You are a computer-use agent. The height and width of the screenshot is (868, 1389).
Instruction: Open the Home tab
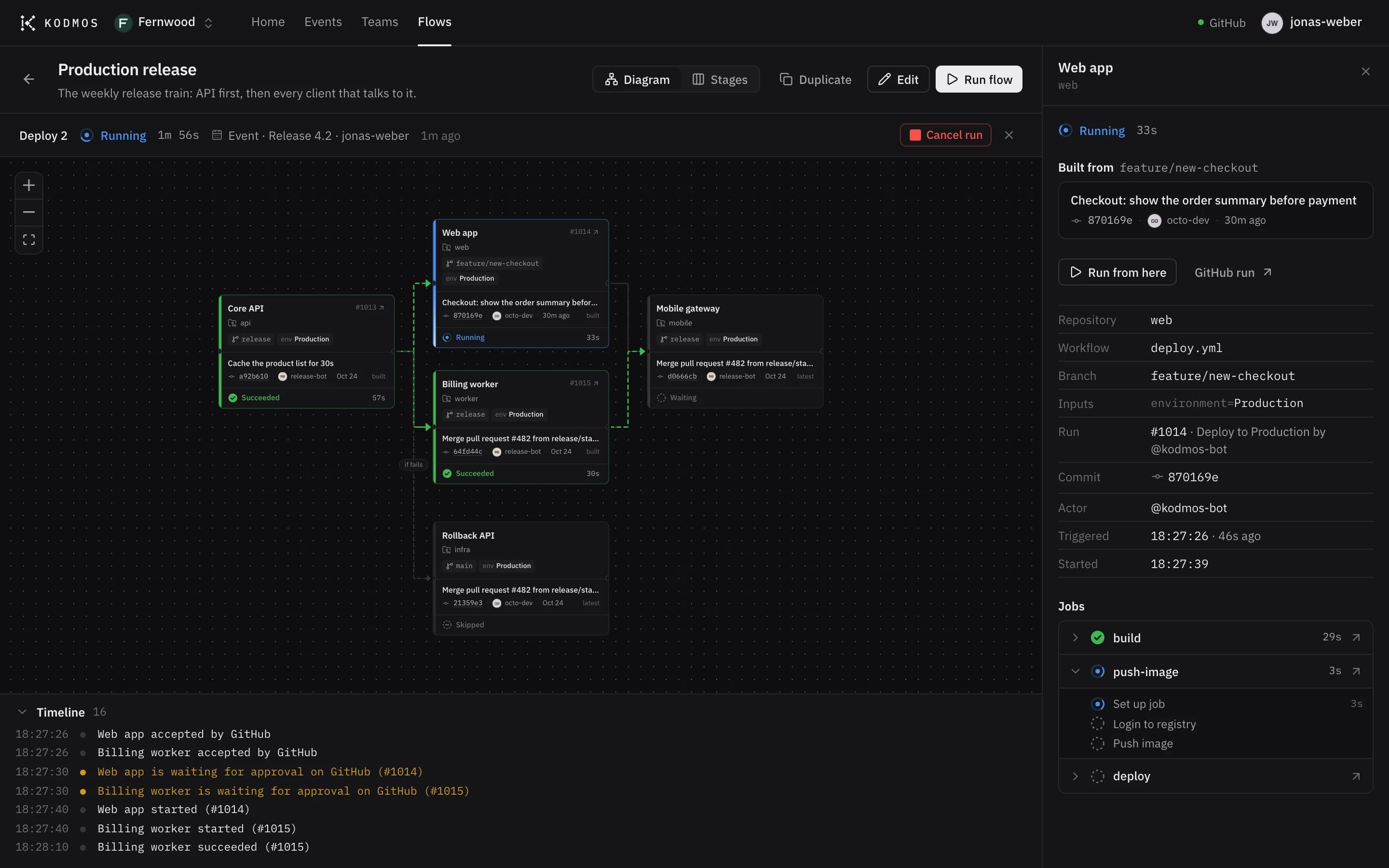[x=268, y=22]
